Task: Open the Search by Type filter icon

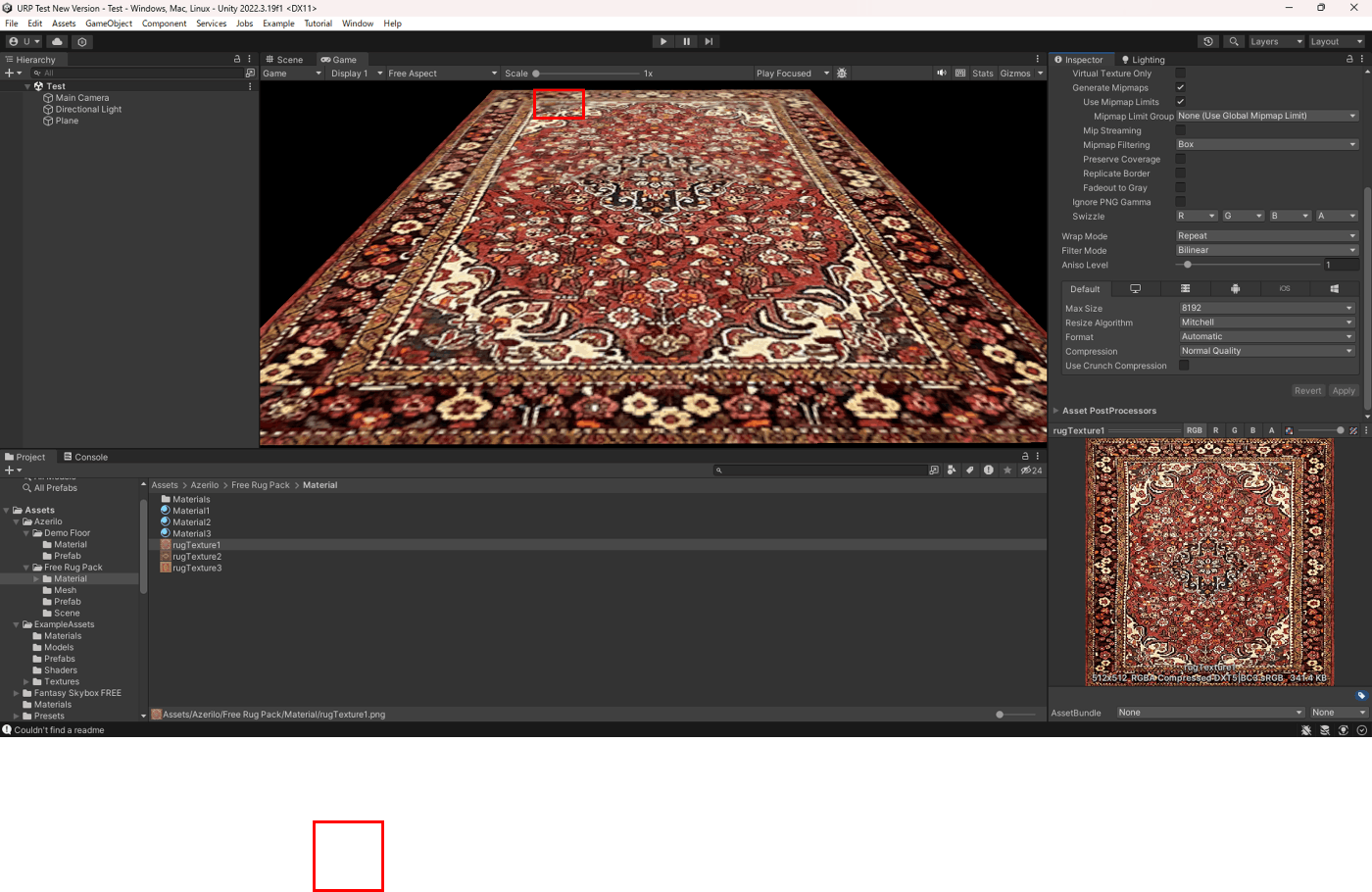Action: coord(952,471)
